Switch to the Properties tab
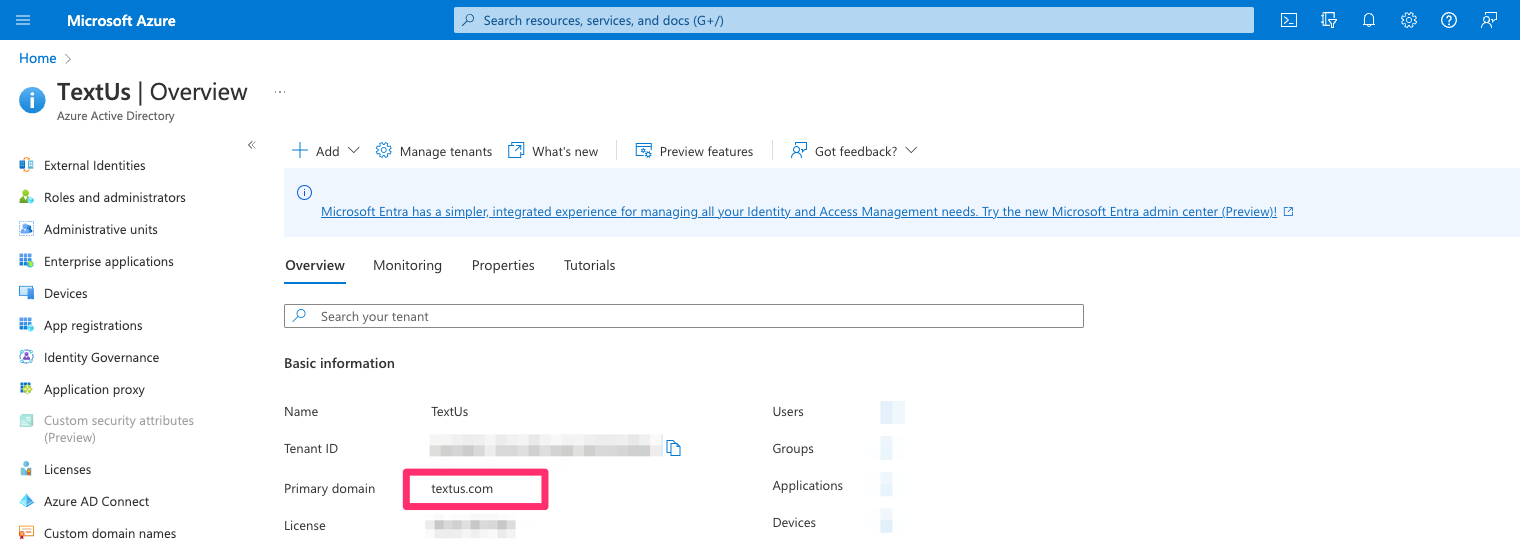This screenshot has height=557, width=1520. click(x=503, y=265)
